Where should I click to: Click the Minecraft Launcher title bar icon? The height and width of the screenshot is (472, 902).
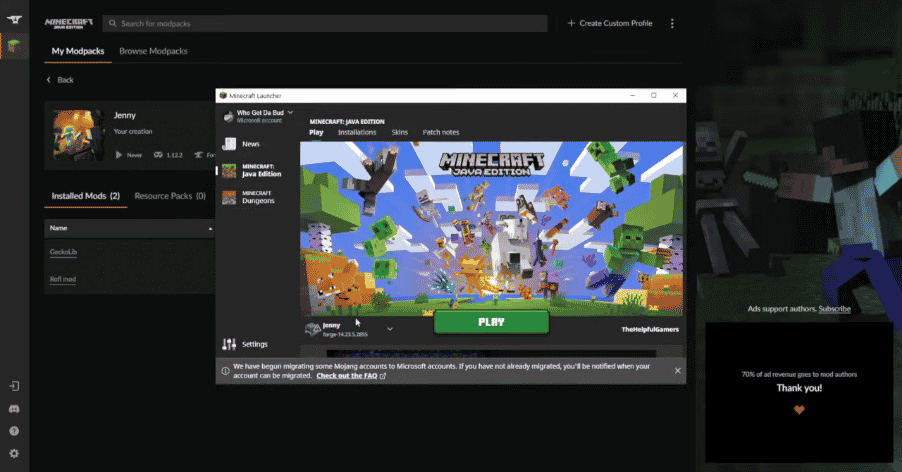[x=223, y=95]
